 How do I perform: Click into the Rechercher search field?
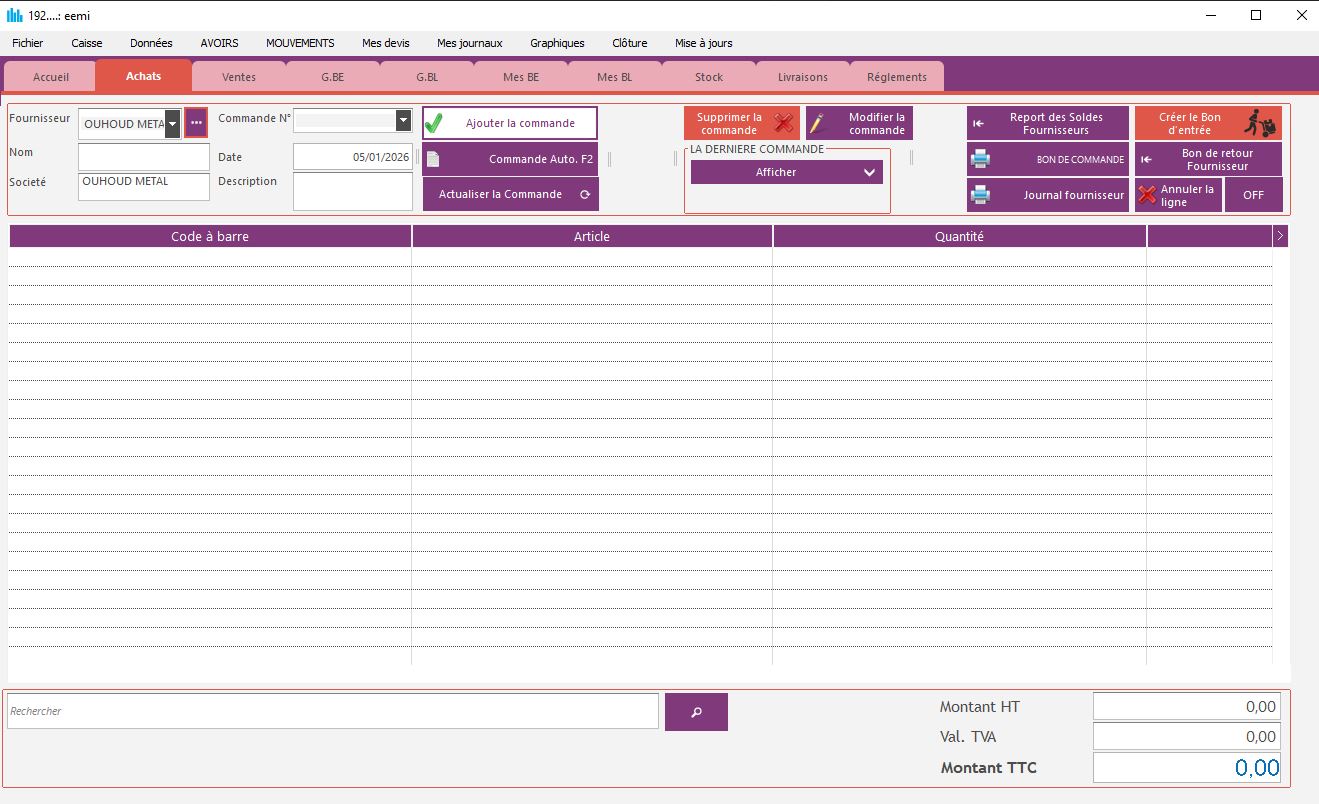[332, 711]
